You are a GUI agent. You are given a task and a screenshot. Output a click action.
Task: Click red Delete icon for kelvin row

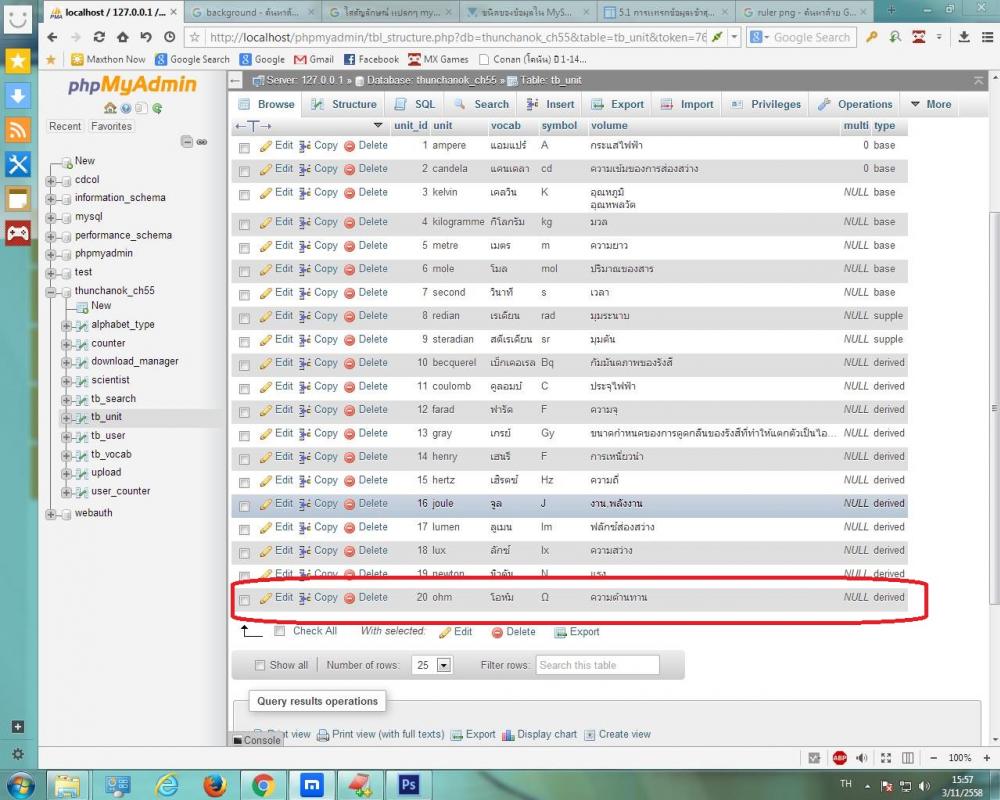click(349, 193)
